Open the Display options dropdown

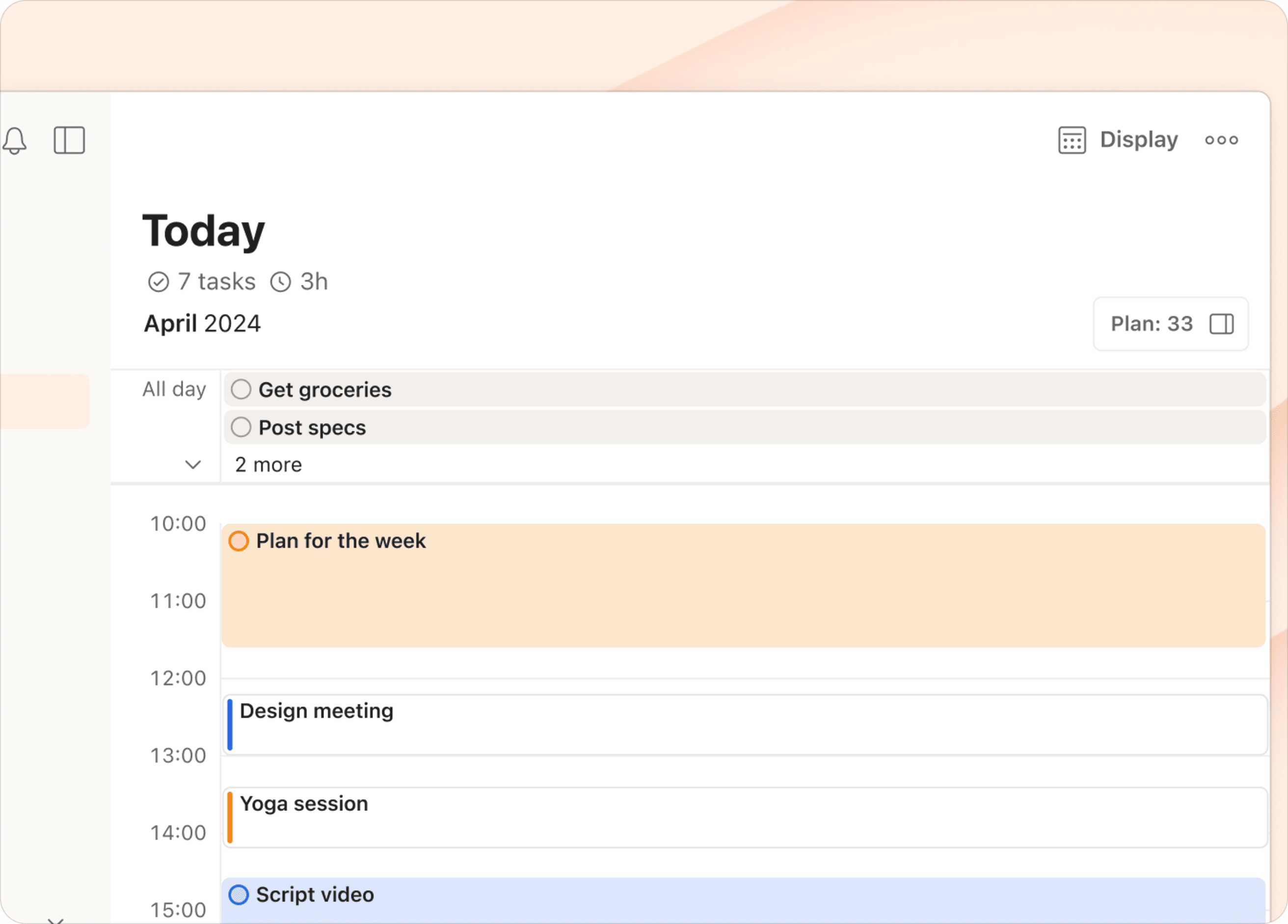coord(1139,140)
